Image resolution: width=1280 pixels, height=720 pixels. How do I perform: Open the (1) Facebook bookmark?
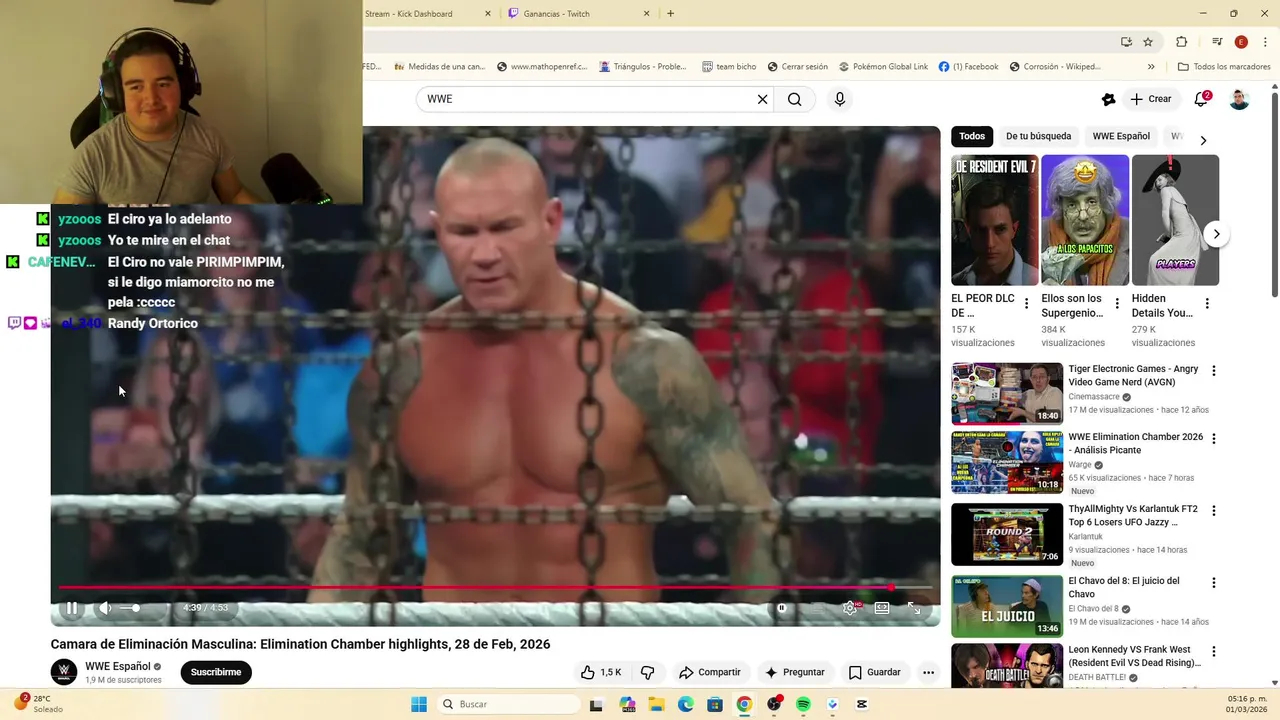pyautogui.click(x=969, y=67)
